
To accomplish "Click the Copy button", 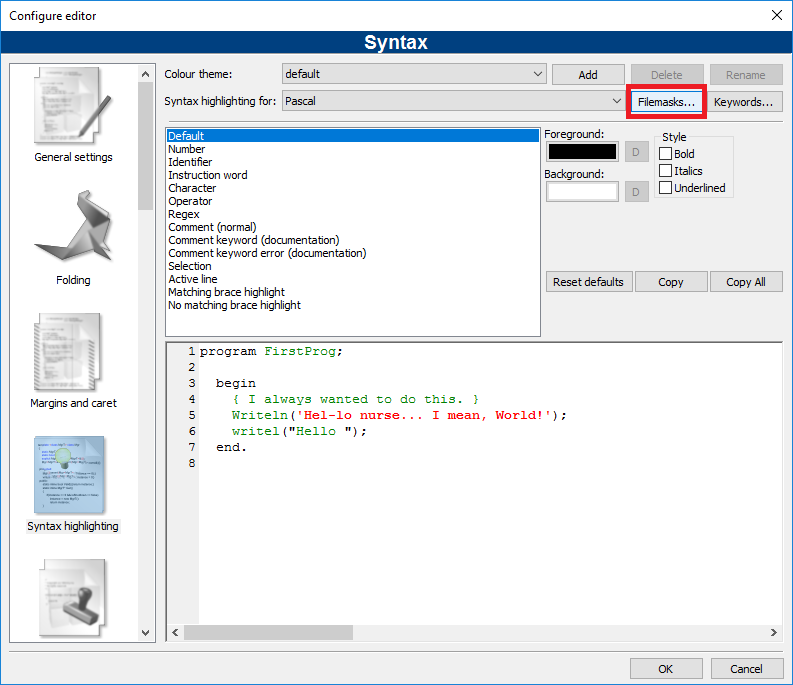I will (x=671, y=282).
